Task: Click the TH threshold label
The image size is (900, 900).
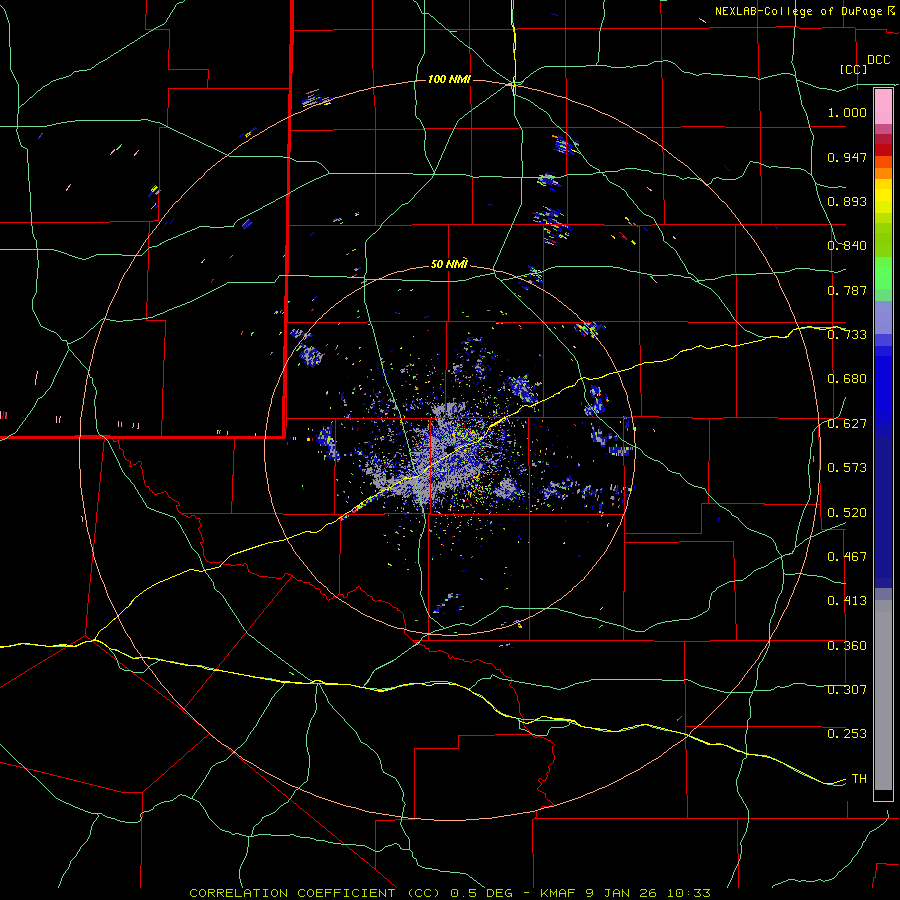Action: click(859, 779)
